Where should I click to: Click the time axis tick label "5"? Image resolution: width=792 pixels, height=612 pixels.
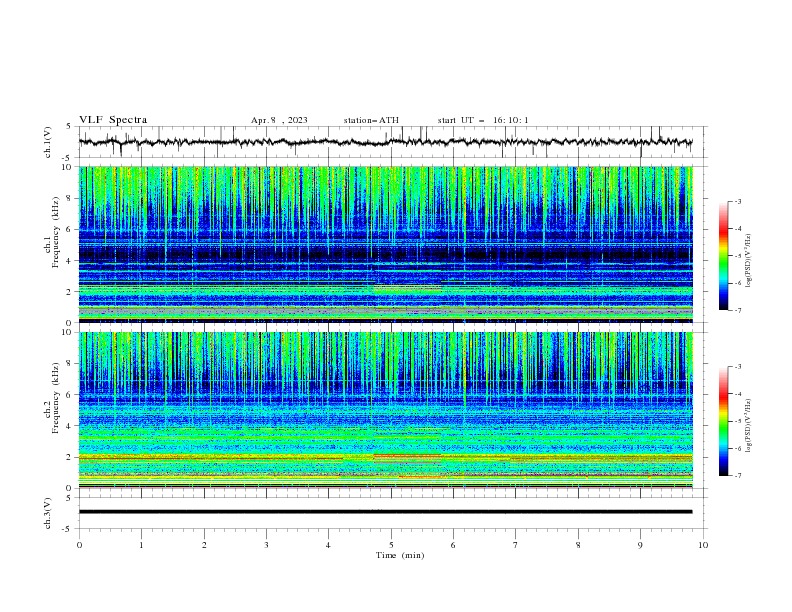pos(391,545)
